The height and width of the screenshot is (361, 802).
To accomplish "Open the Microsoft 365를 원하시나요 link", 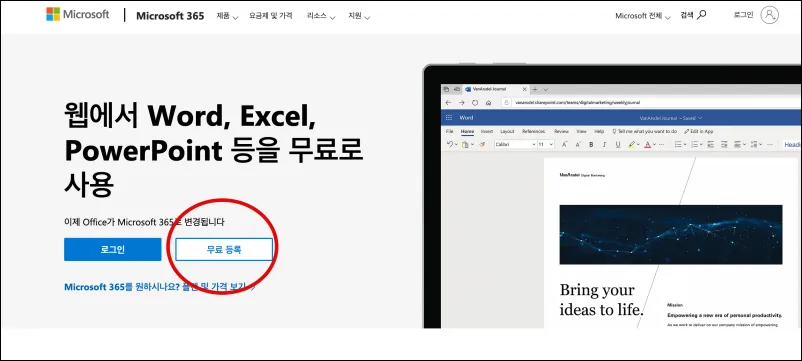I will [160, 287].
